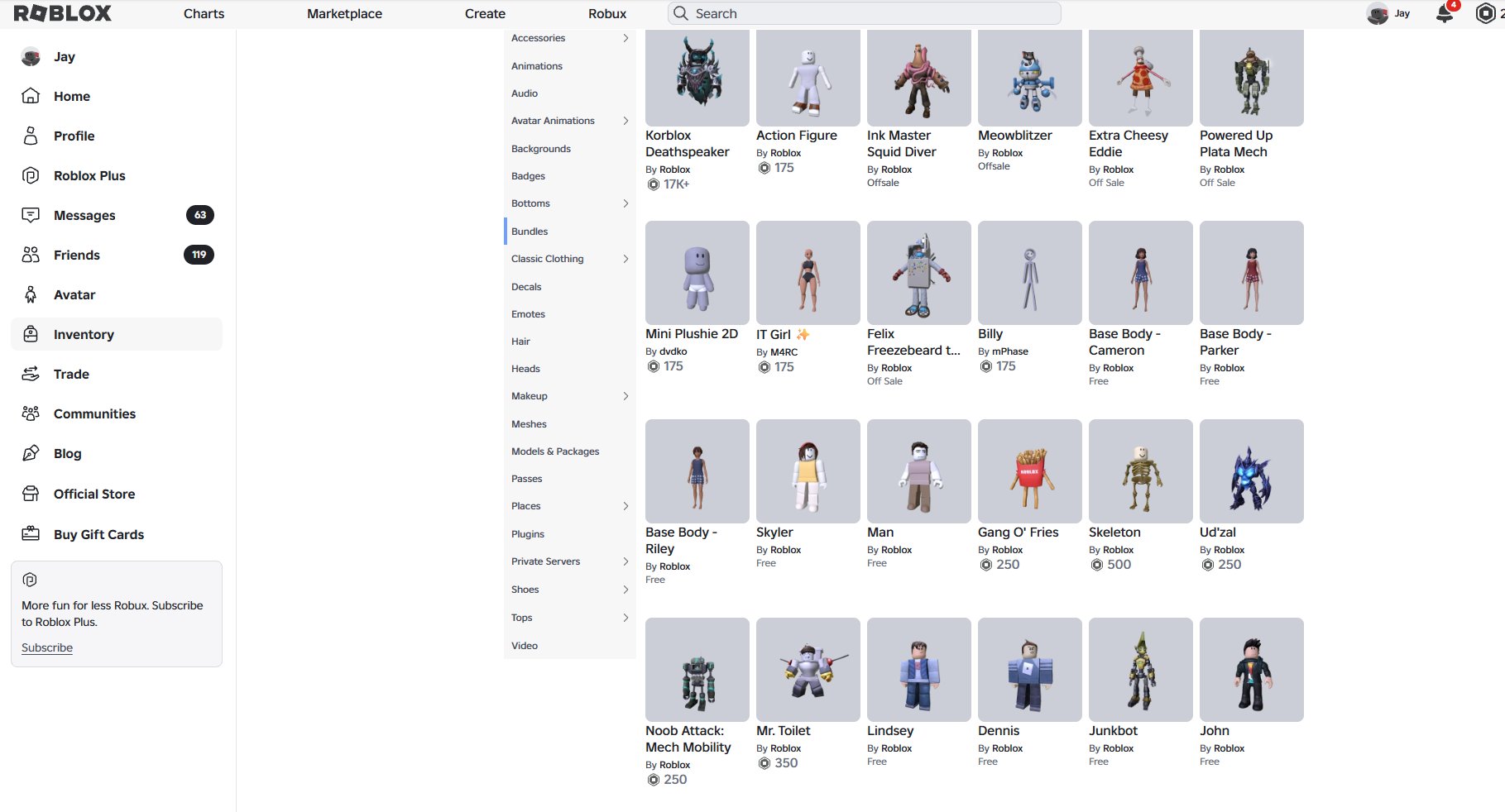This screenshot has height=812, width=1505.
Task: Select the Inventory backpack icon
Action: point(31,334)
